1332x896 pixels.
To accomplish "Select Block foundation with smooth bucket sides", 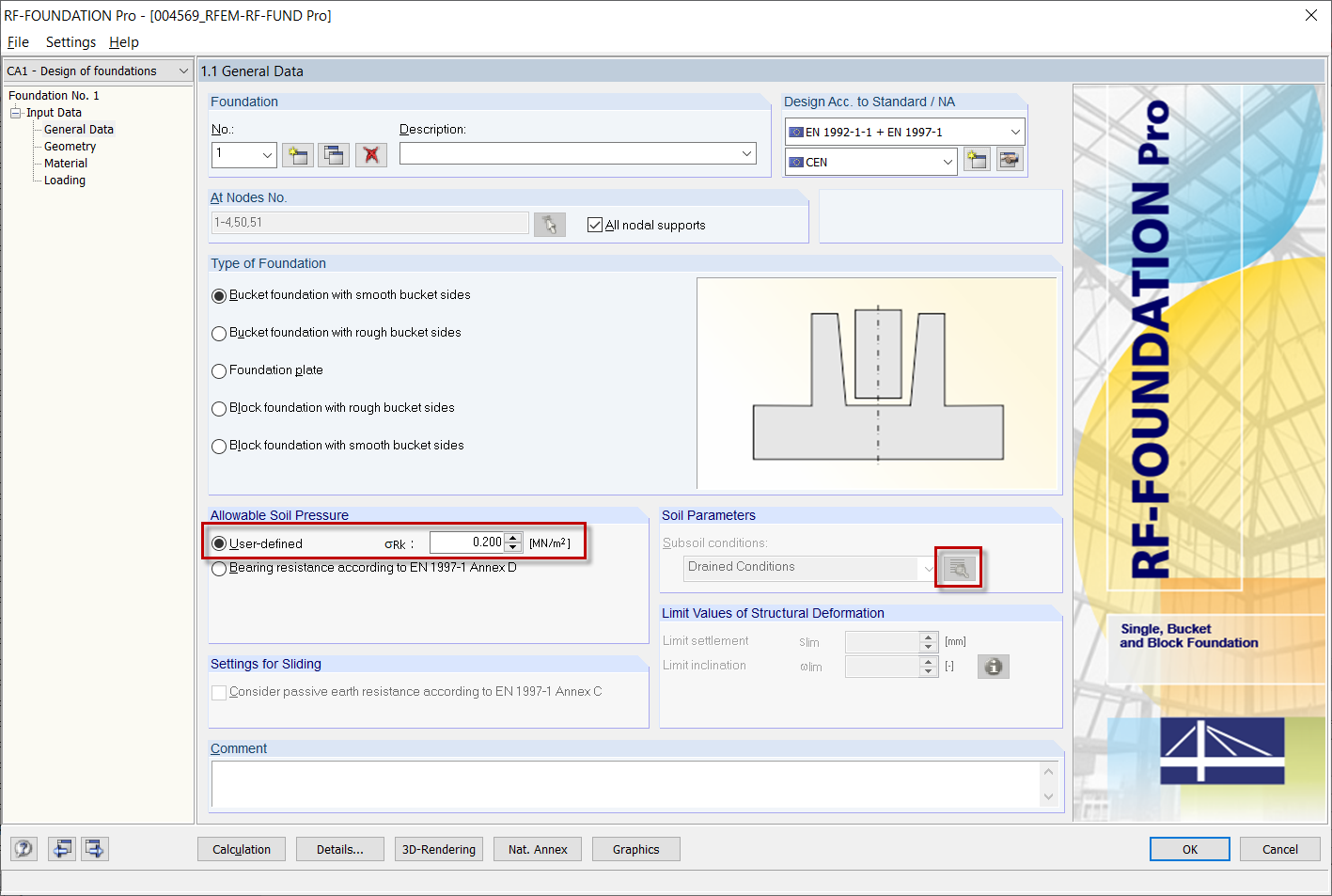I will click(219, 446).
